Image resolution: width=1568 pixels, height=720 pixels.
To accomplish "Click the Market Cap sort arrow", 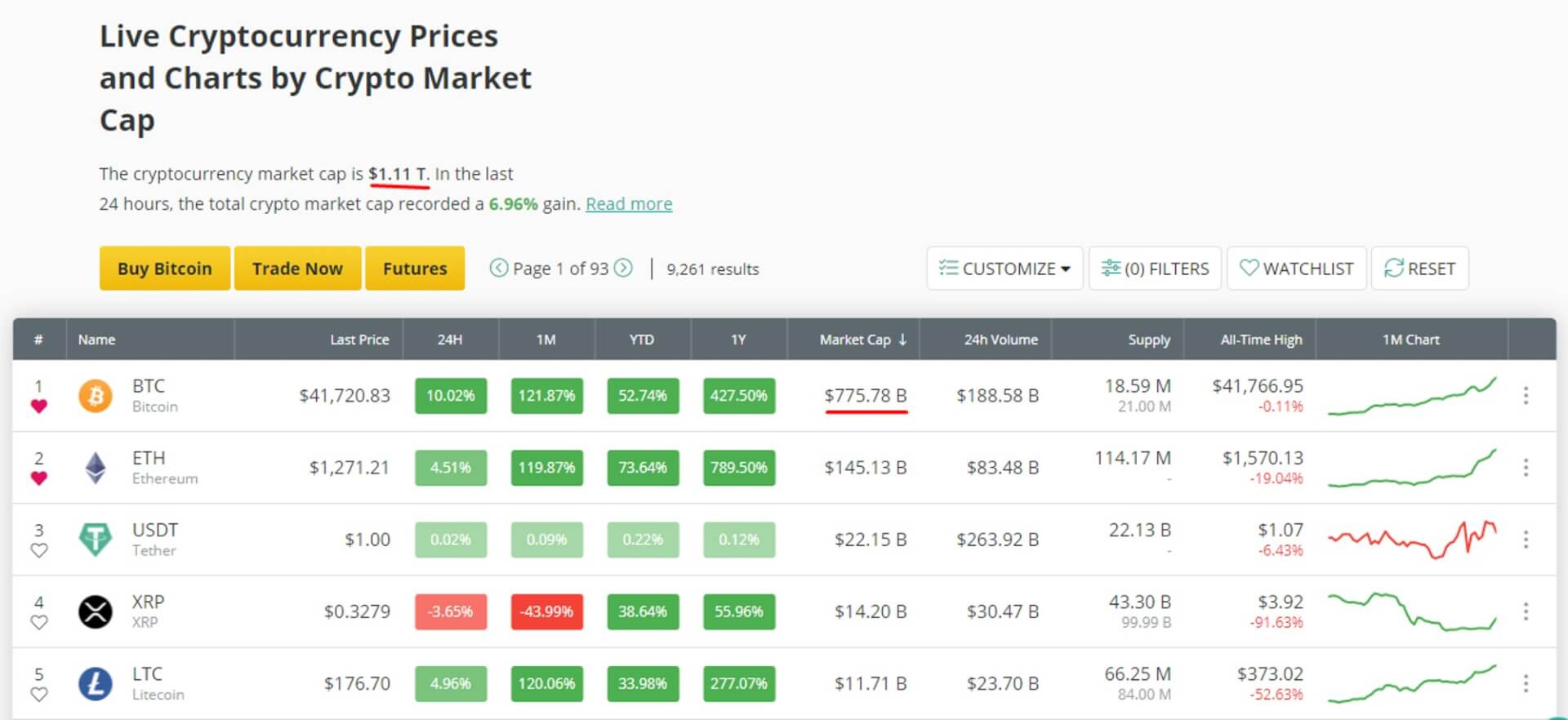I will [x=902, y=340].
